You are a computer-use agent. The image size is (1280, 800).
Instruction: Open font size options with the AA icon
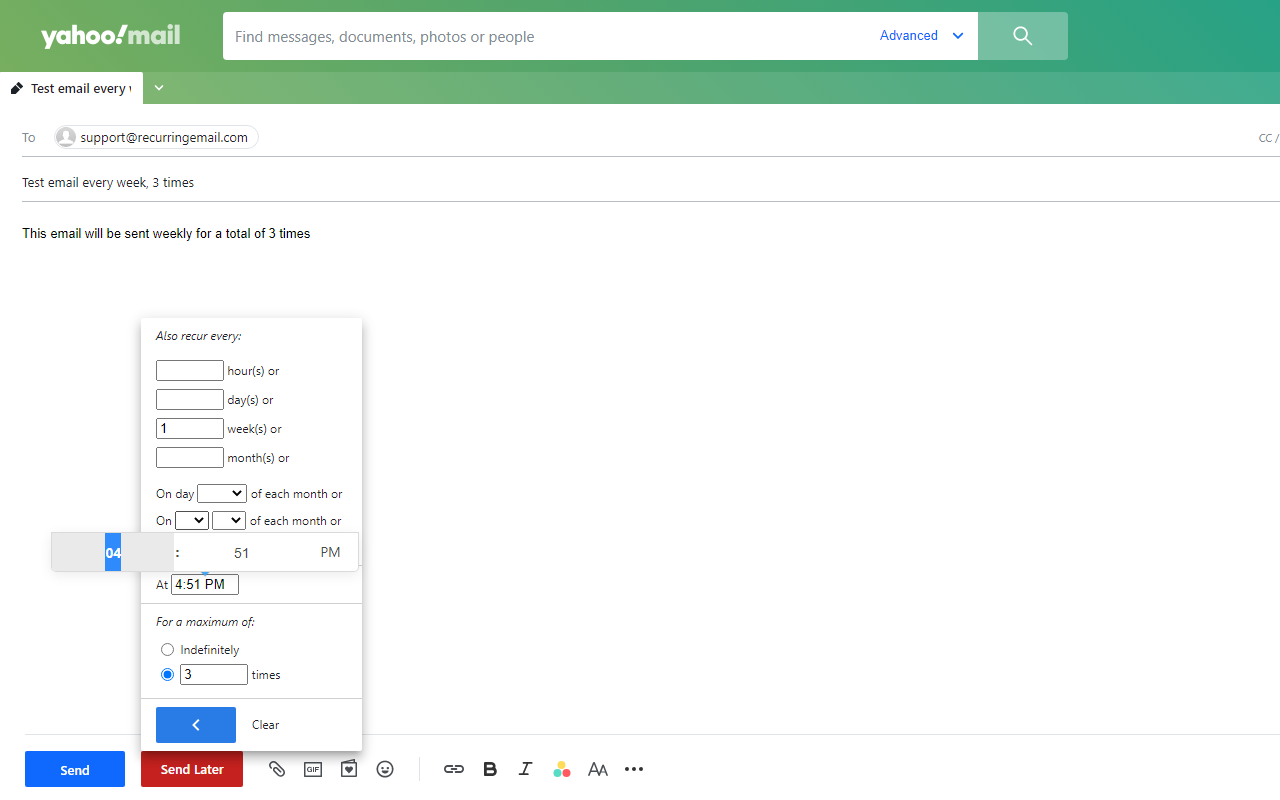point(597,769)
